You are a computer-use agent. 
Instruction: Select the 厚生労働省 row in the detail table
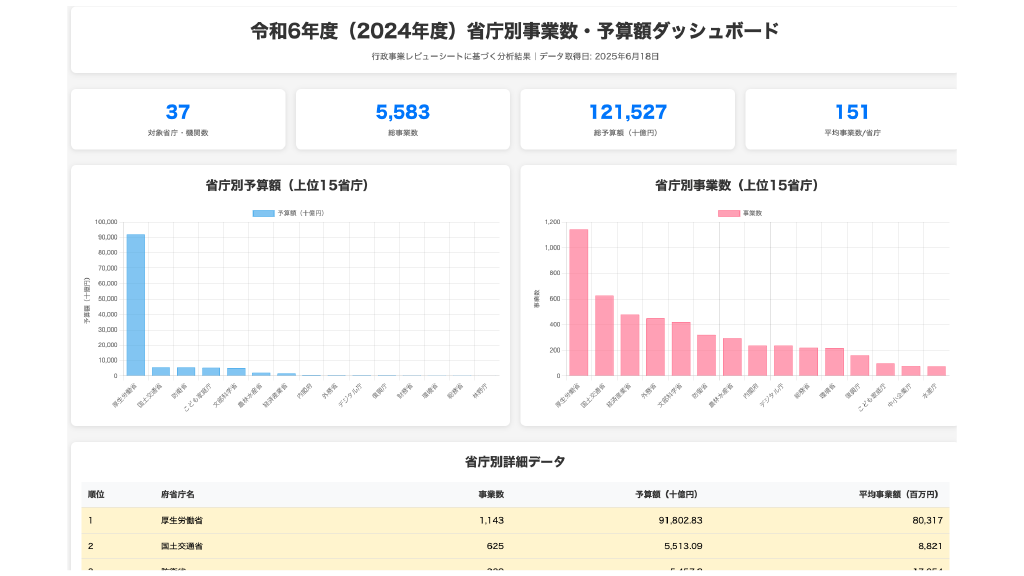pyautogui.click(x=400, y=520)
